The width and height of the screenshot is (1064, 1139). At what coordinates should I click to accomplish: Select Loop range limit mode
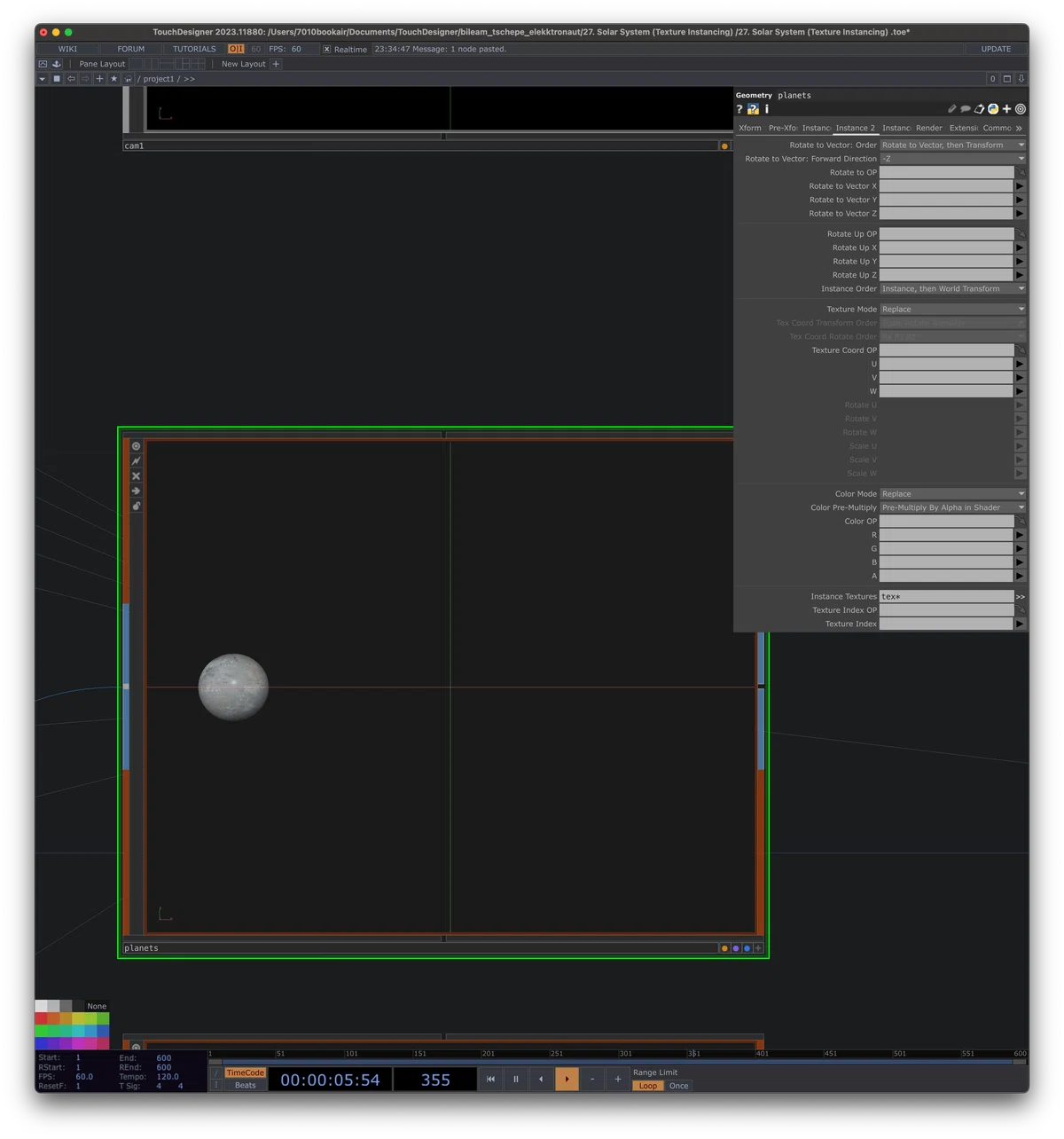tap(648, 1086)
